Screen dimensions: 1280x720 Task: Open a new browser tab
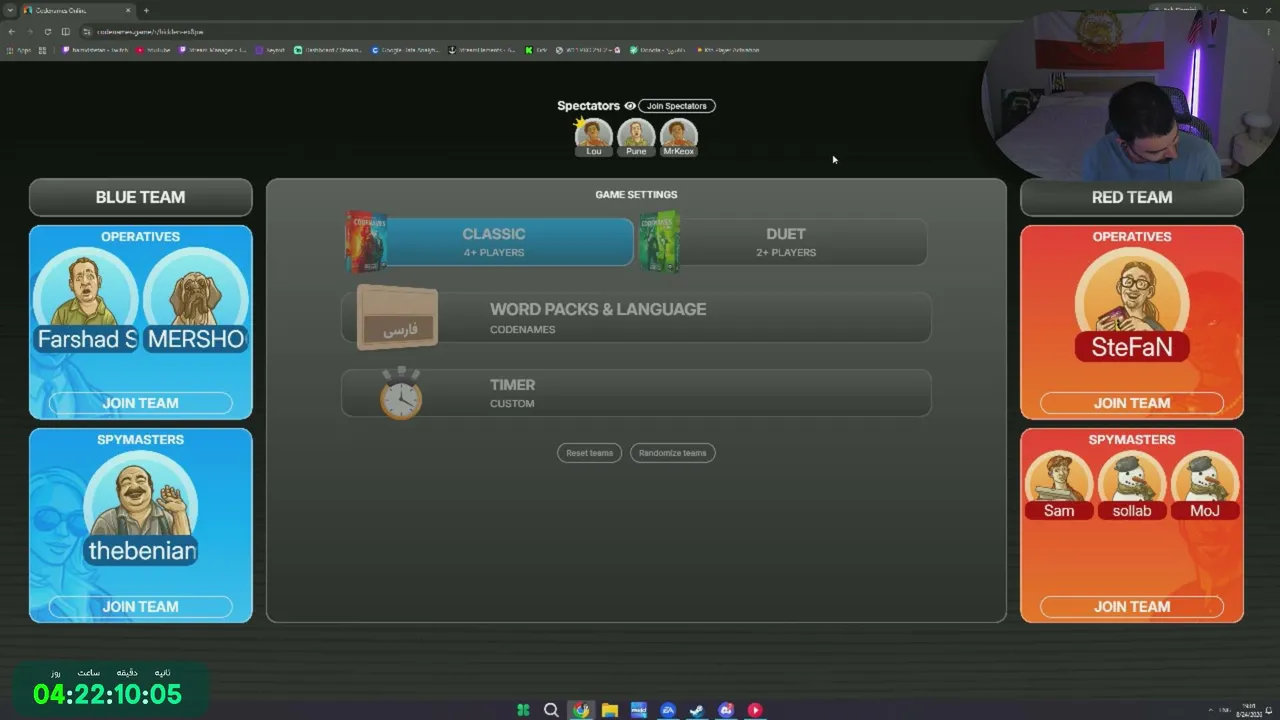coord(146,11)
